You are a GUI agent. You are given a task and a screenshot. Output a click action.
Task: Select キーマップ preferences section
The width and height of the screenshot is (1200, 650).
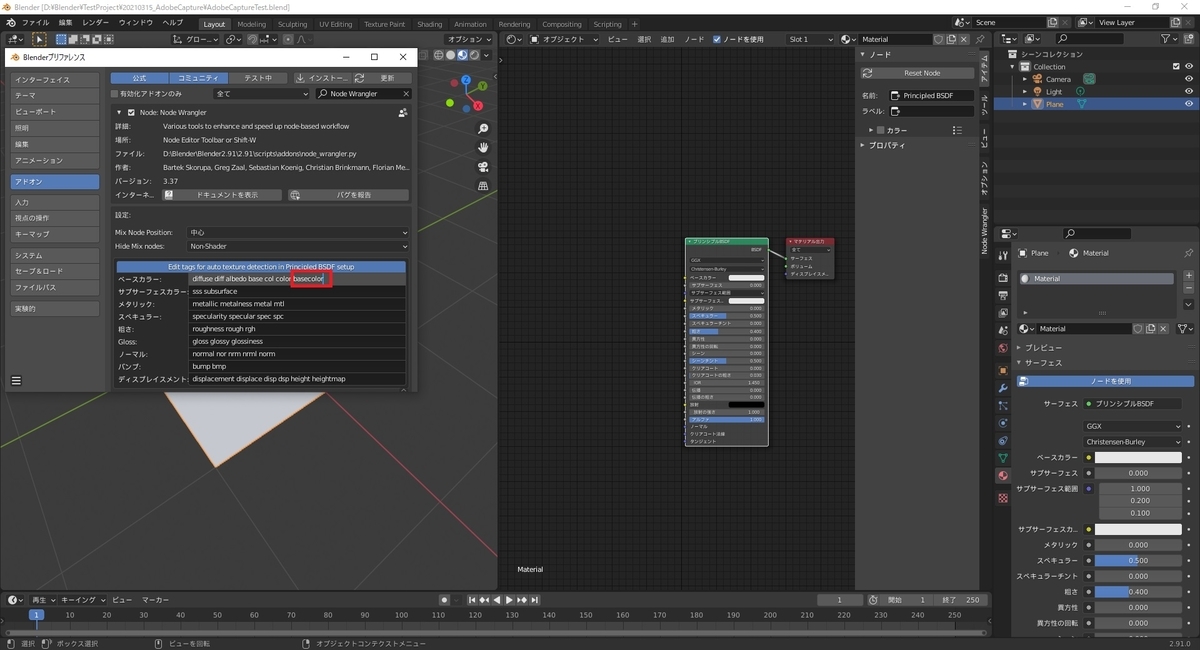pyautogui.click(x=55, y=234)
